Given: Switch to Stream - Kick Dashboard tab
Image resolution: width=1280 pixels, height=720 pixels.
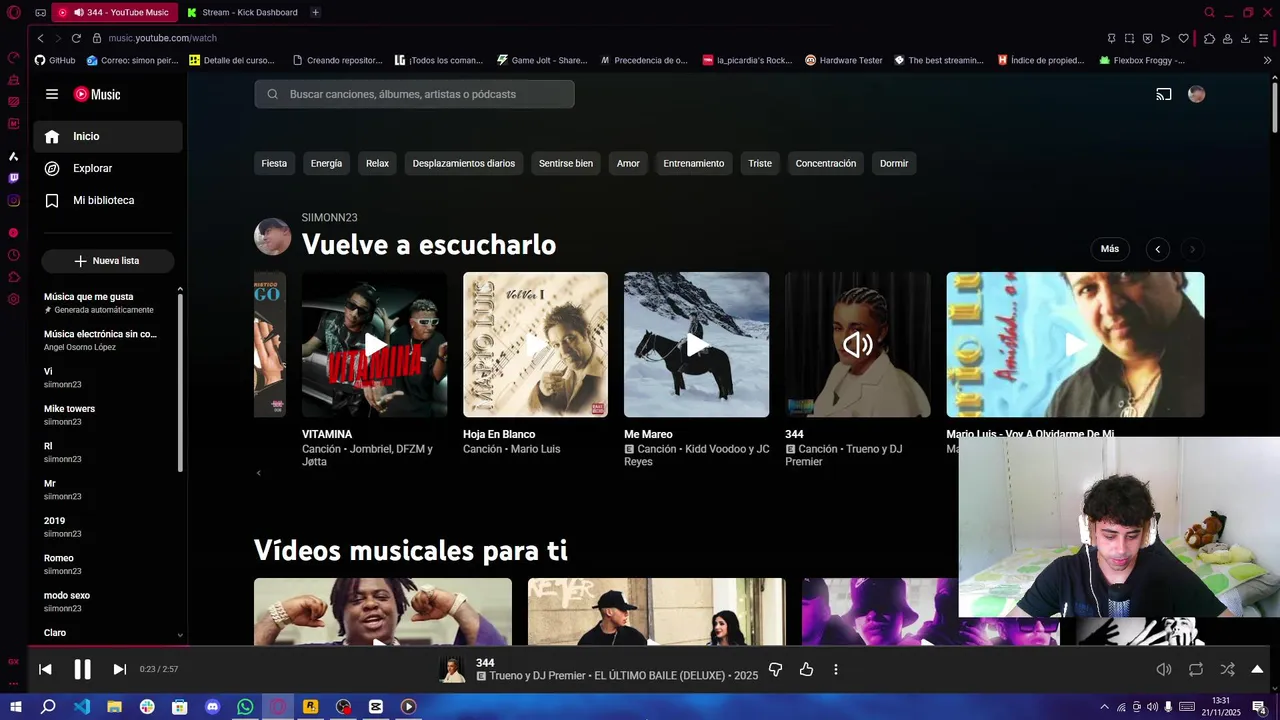Looking at the screenshot, I should (243, 12).
